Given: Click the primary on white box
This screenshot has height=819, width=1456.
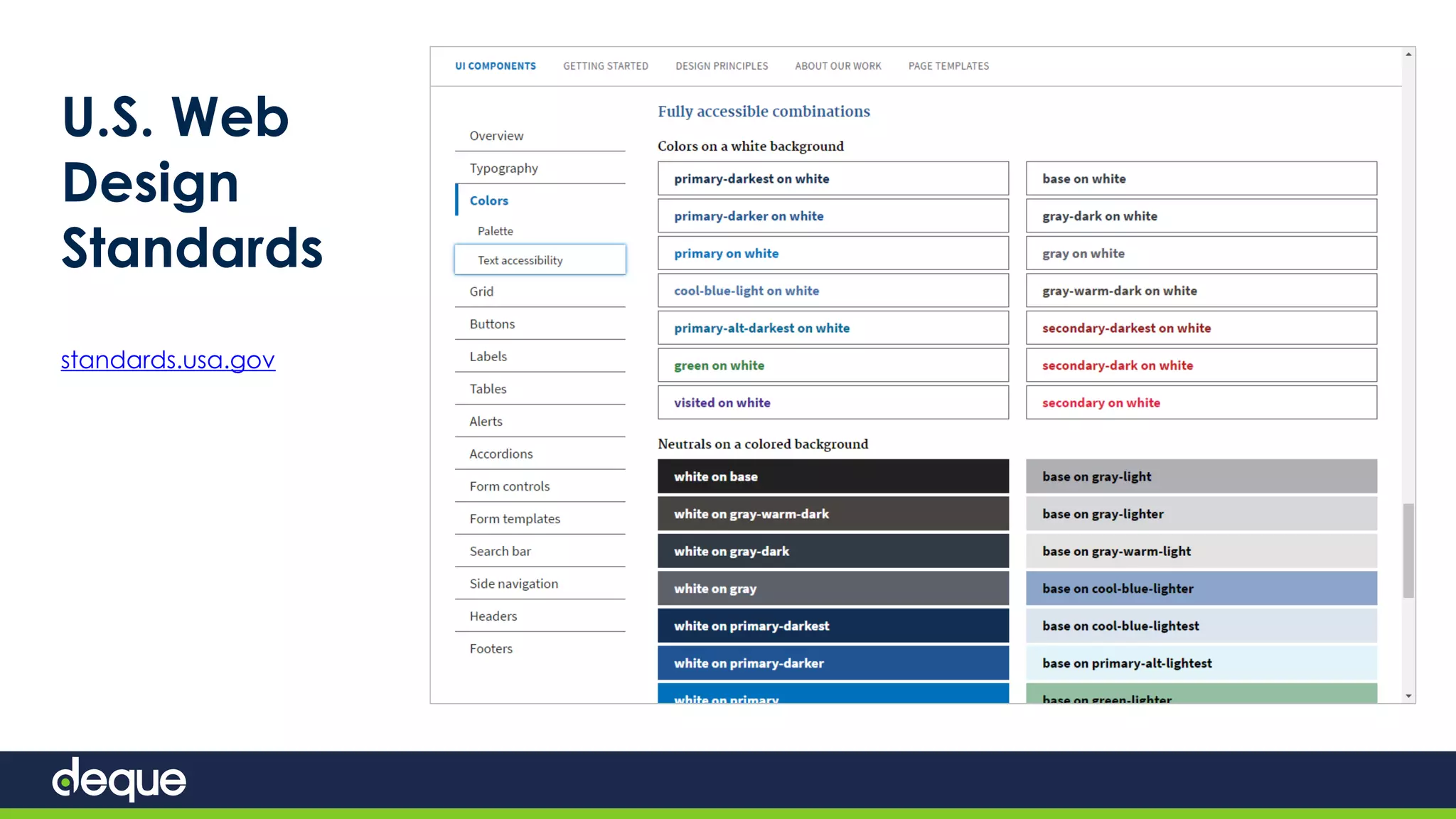Looking at the screenshot, I should click(833, 253).
